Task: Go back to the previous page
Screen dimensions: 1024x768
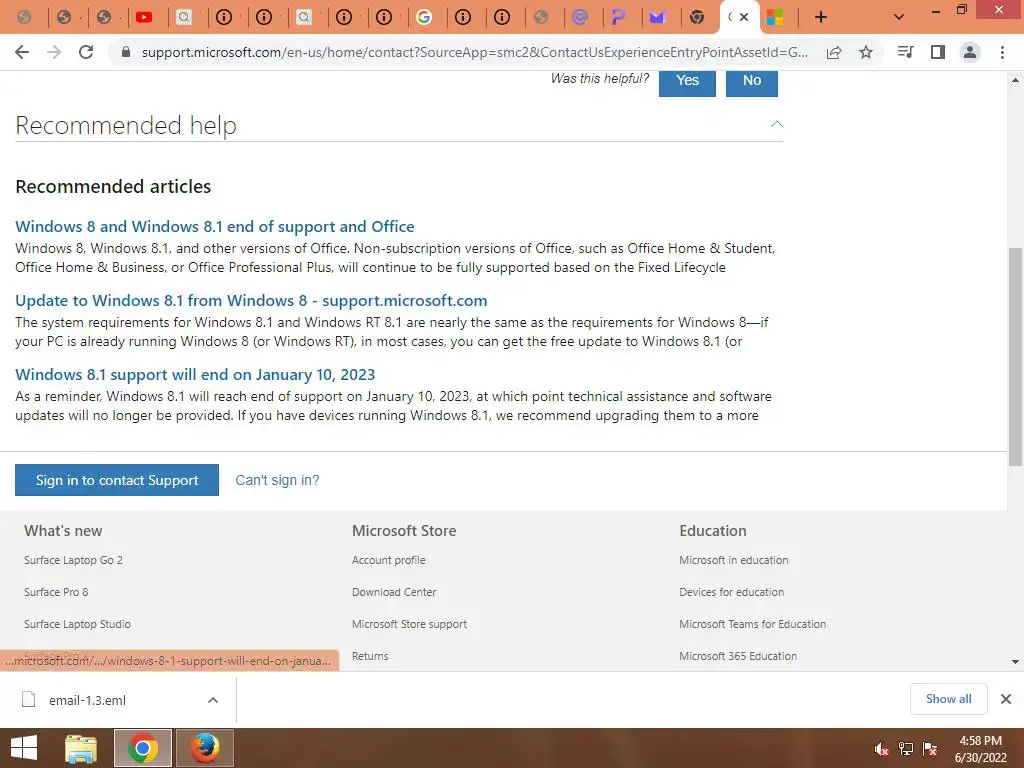Action: pos(22,52)
